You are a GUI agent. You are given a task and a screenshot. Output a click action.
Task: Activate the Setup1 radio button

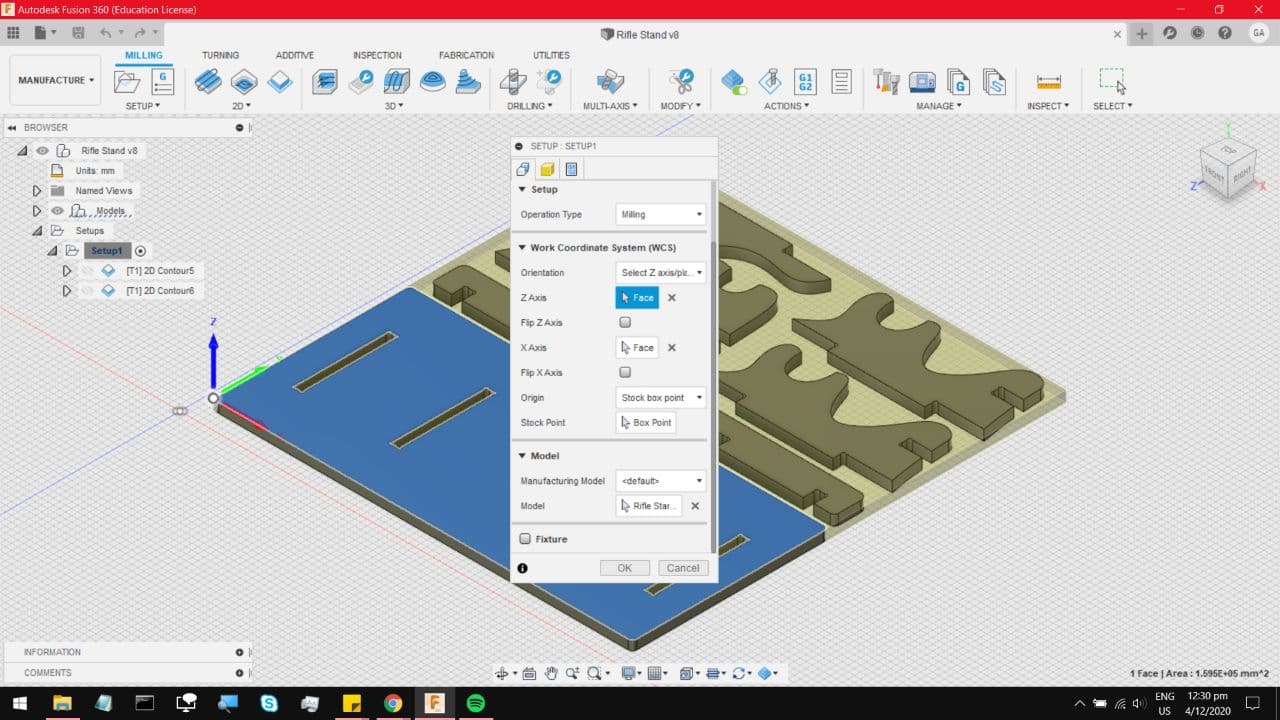pos(140,251)
